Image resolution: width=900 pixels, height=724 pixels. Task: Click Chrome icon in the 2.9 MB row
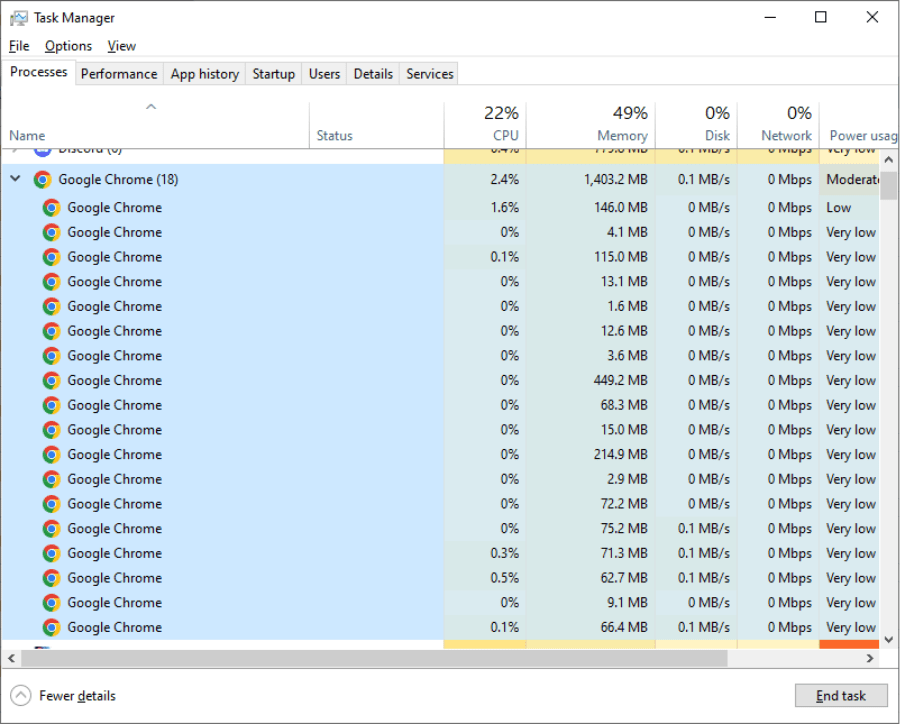51,479
